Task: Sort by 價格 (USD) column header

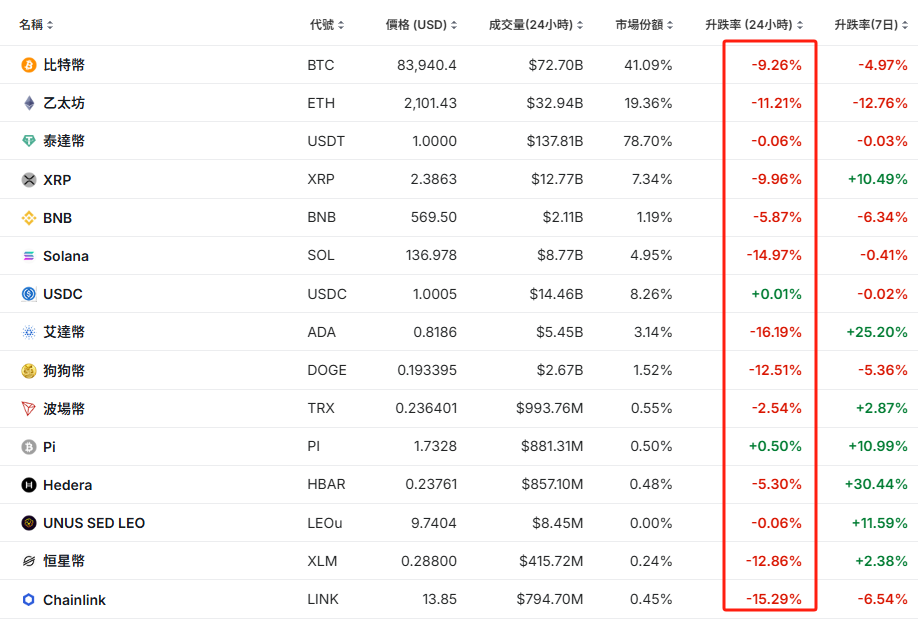Action: point(421,24)
